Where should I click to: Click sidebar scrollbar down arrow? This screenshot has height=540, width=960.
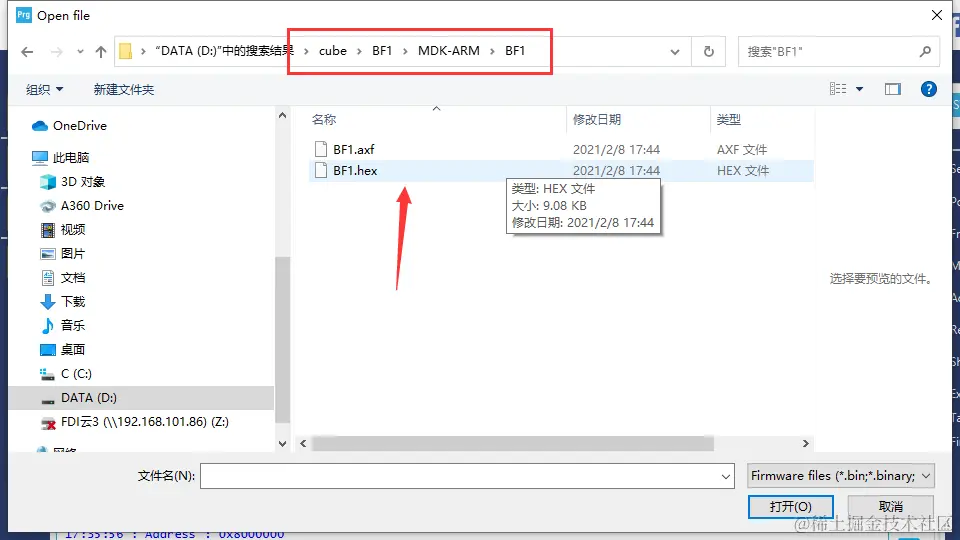click(282, 444)
